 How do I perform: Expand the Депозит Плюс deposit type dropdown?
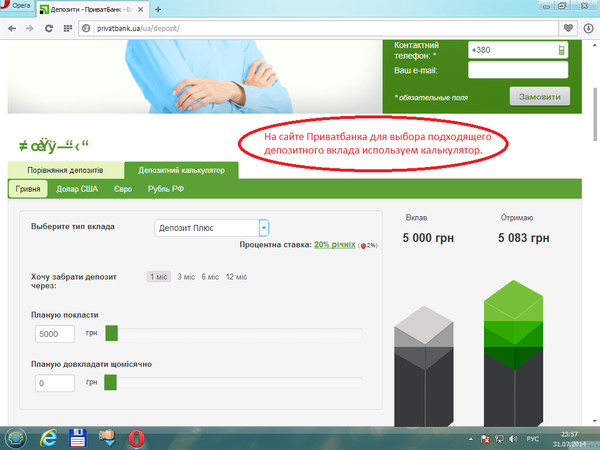[264, 227]
